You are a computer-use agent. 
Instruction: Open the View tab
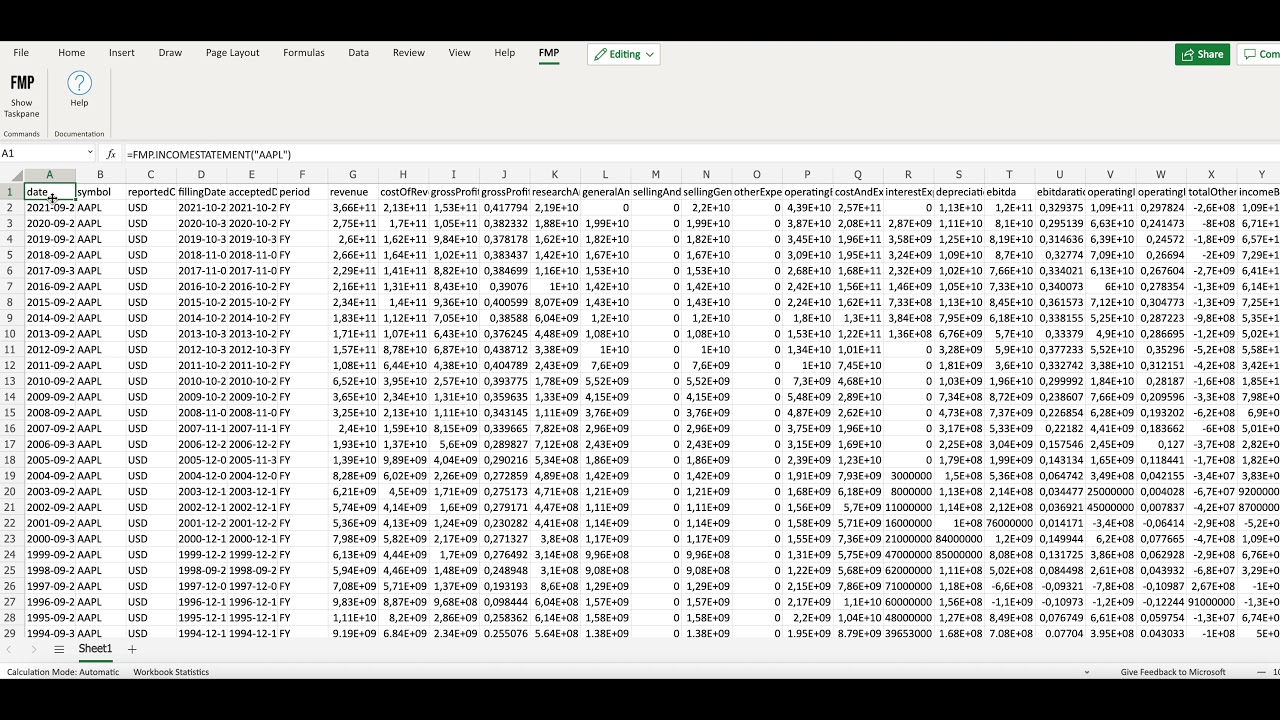coord(459,53)
